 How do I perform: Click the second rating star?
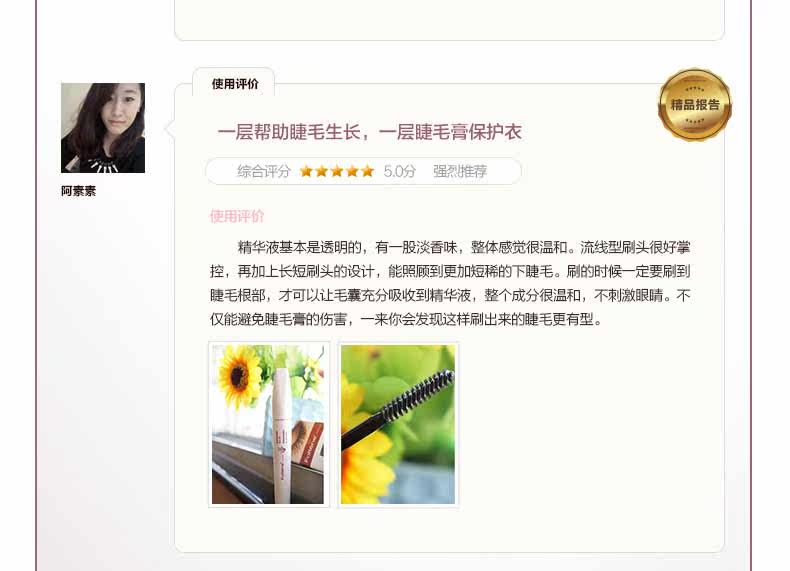point(321,171)
